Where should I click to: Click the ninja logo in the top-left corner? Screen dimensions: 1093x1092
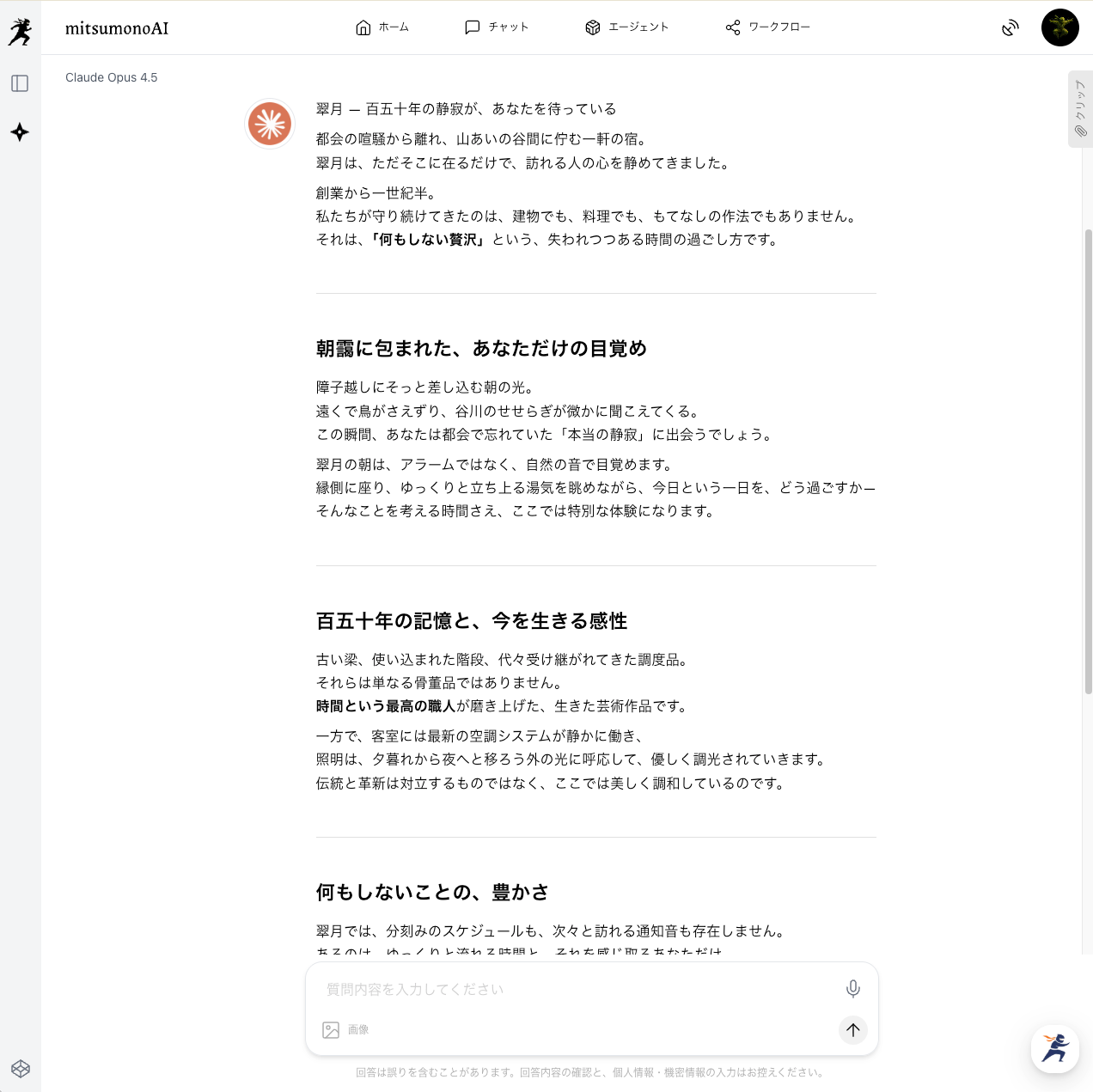coord(20,32)
